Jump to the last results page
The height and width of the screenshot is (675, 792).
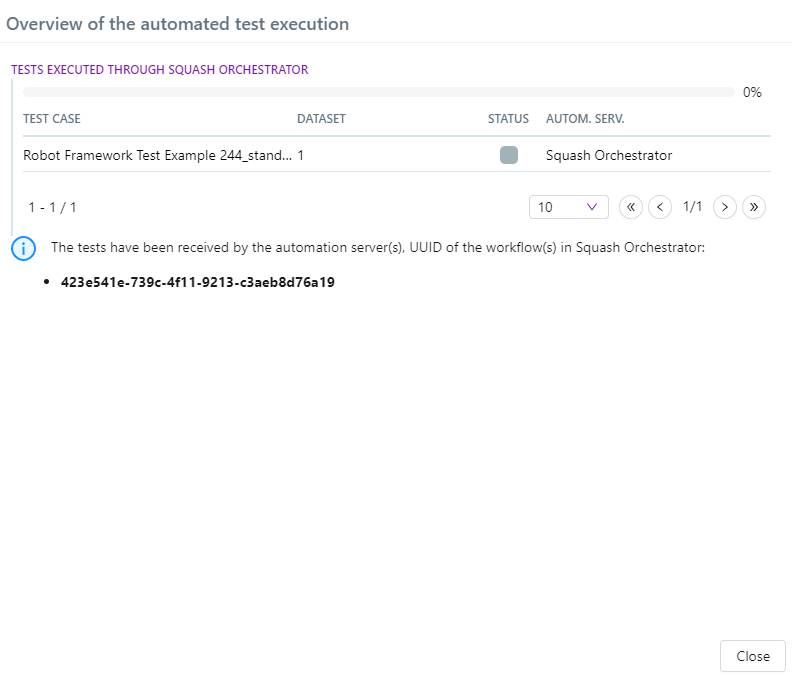click(x=754, y=207)
